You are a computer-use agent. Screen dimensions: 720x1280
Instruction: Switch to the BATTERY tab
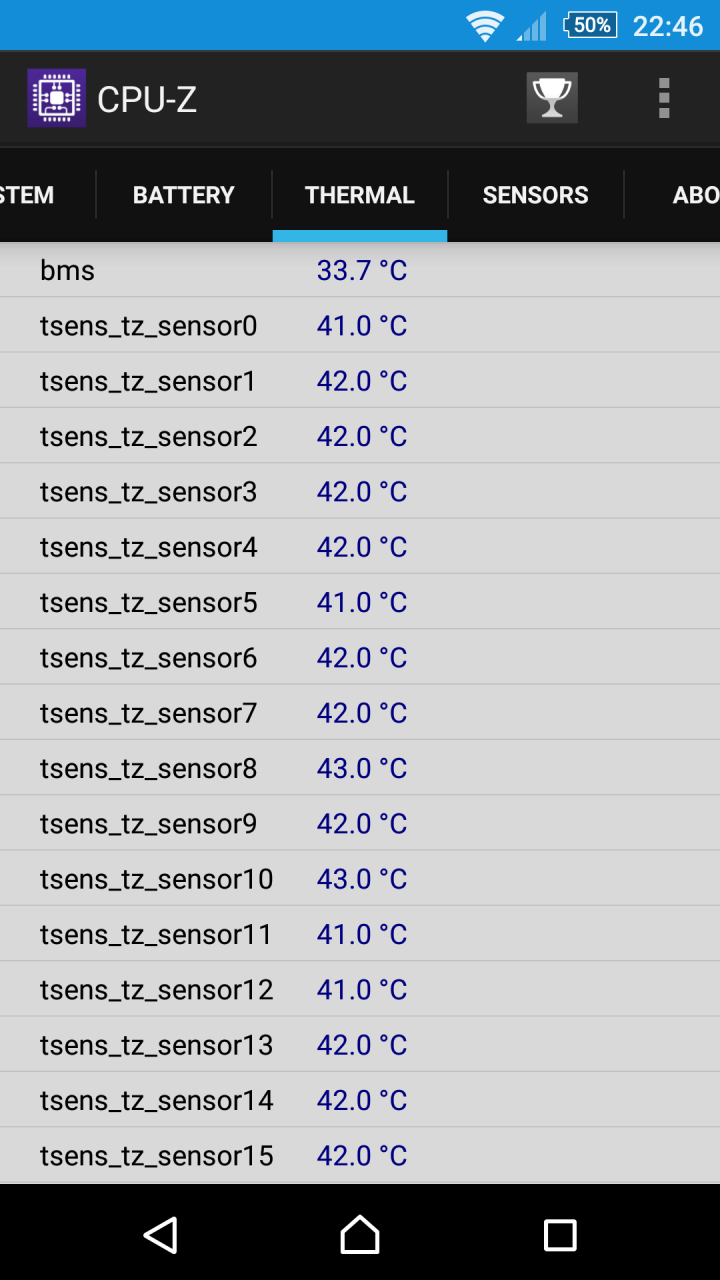pyautogui.click(x=184, y=195)
